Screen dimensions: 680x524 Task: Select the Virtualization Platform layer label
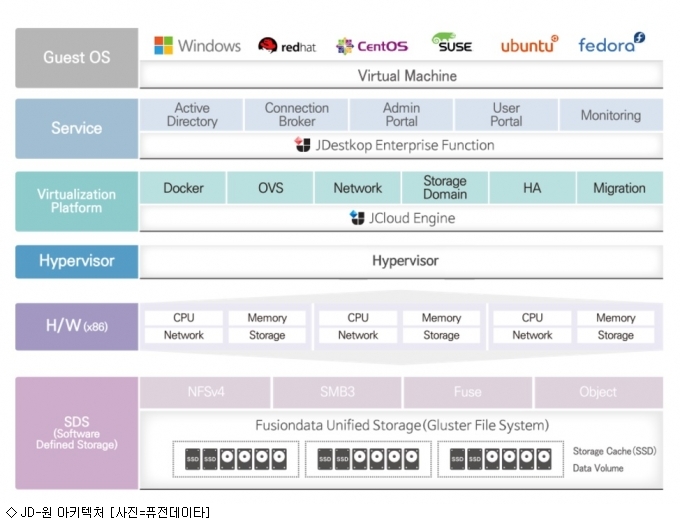tap(77, 201)
